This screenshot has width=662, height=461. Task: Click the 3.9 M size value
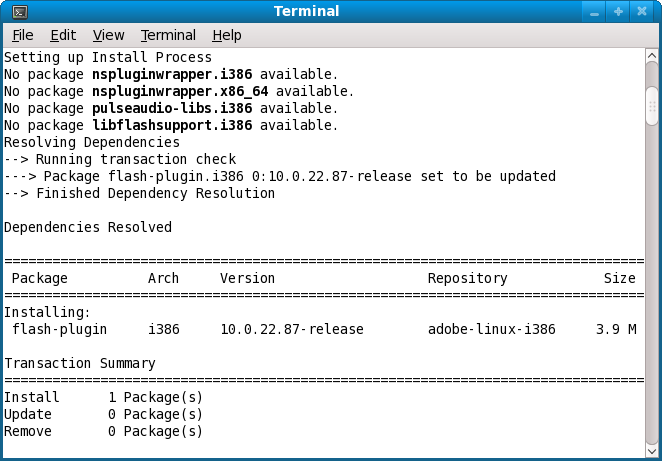pos(615,329)
